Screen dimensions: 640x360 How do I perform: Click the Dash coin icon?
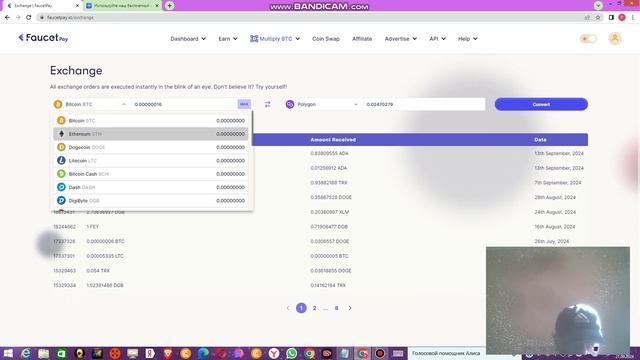tap(61, 187)
